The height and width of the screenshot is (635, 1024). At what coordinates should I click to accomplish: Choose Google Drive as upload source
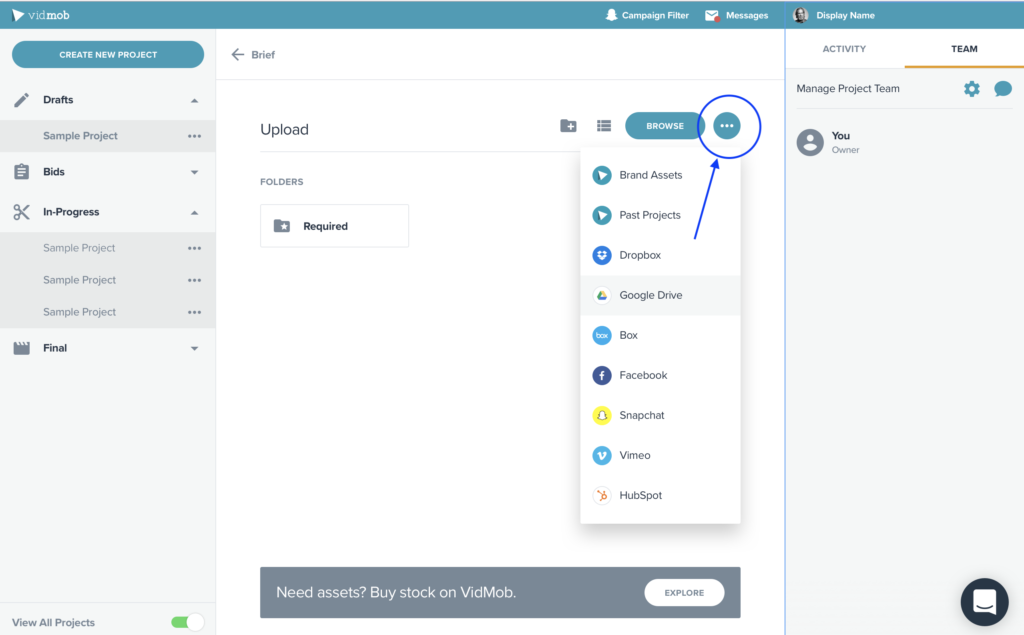pyautogui.click(x=660, y=295)
